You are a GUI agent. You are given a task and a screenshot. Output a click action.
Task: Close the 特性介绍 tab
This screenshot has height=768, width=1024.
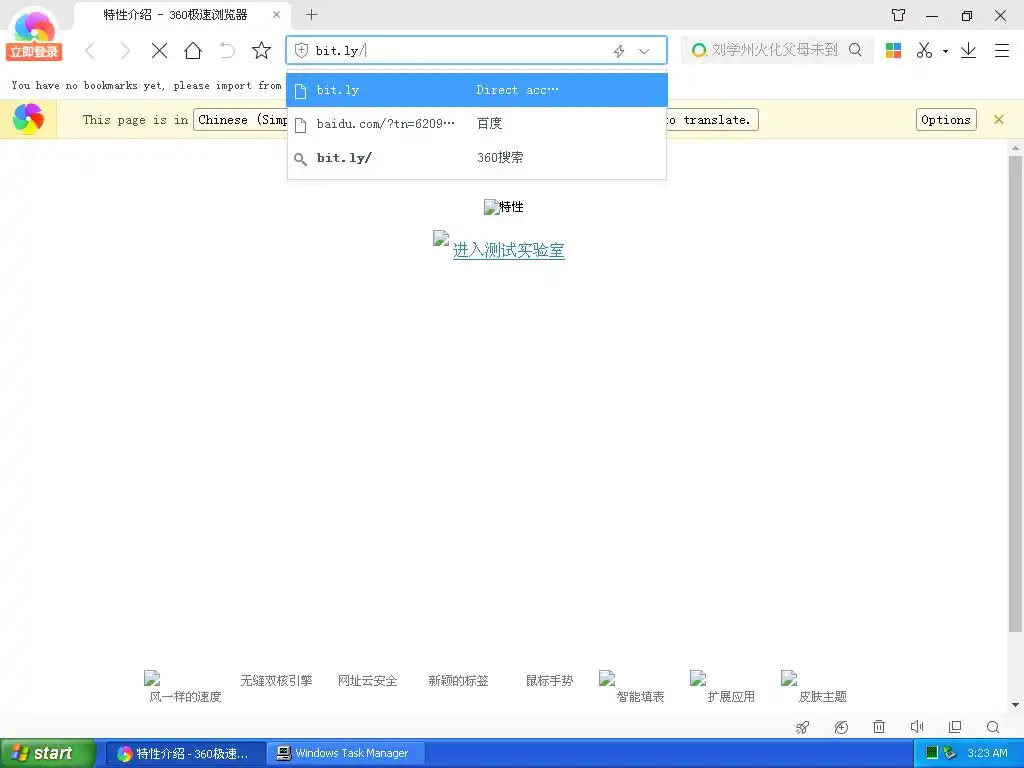tap(276, 14)
